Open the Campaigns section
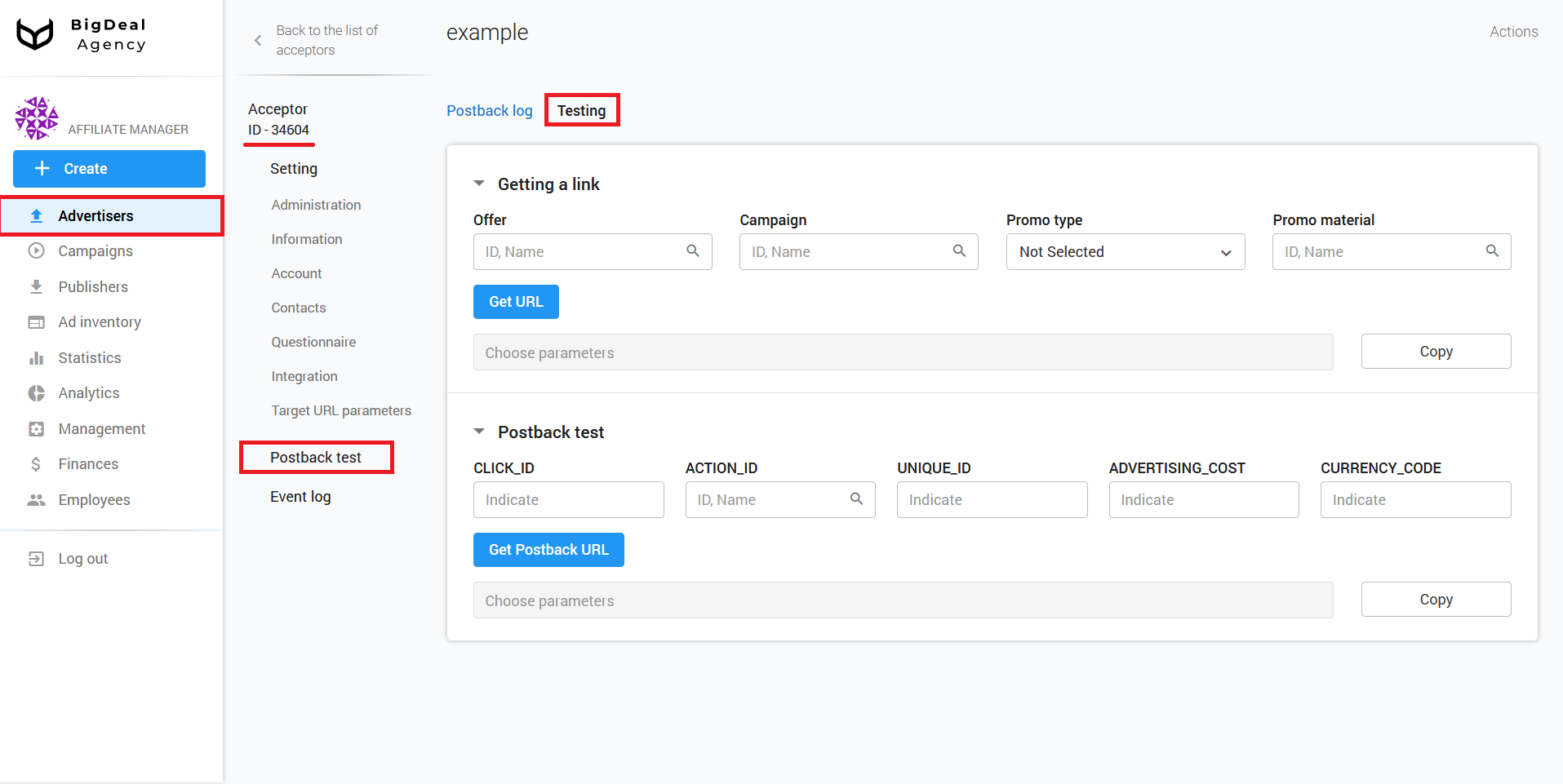This screenshot has height=784, width=1563. [x=95, y=250]
